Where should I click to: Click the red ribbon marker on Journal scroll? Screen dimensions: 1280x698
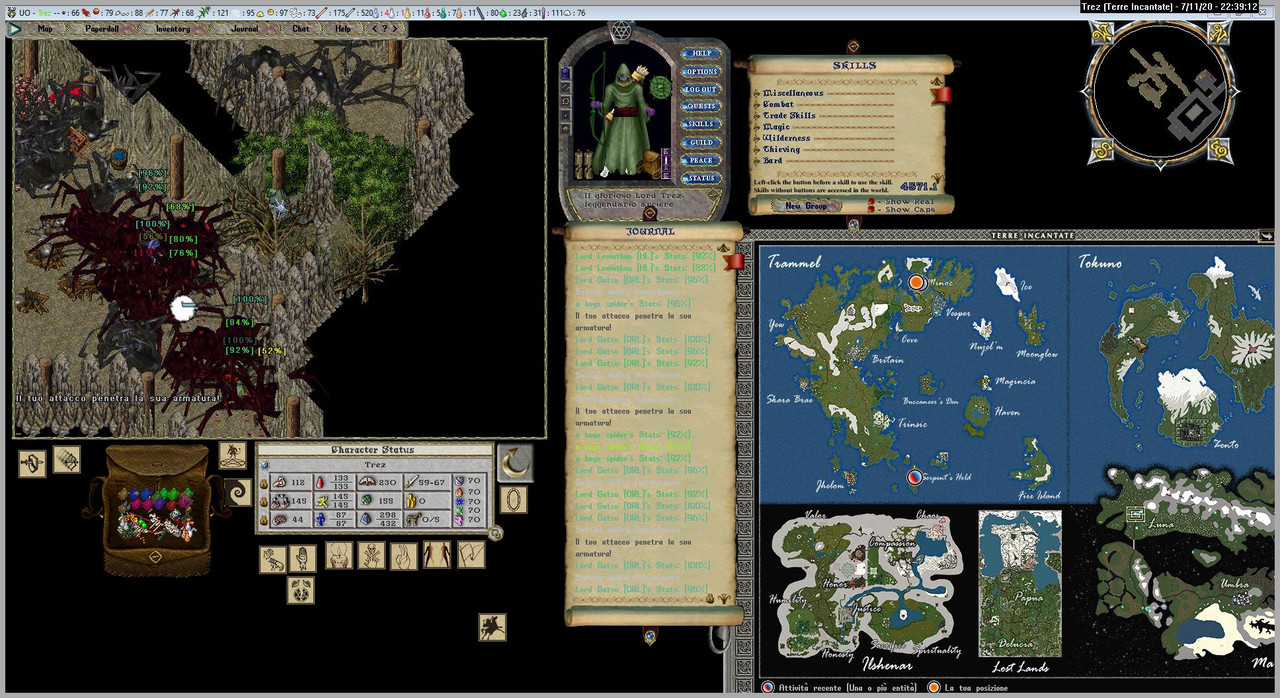click(733, 262)
